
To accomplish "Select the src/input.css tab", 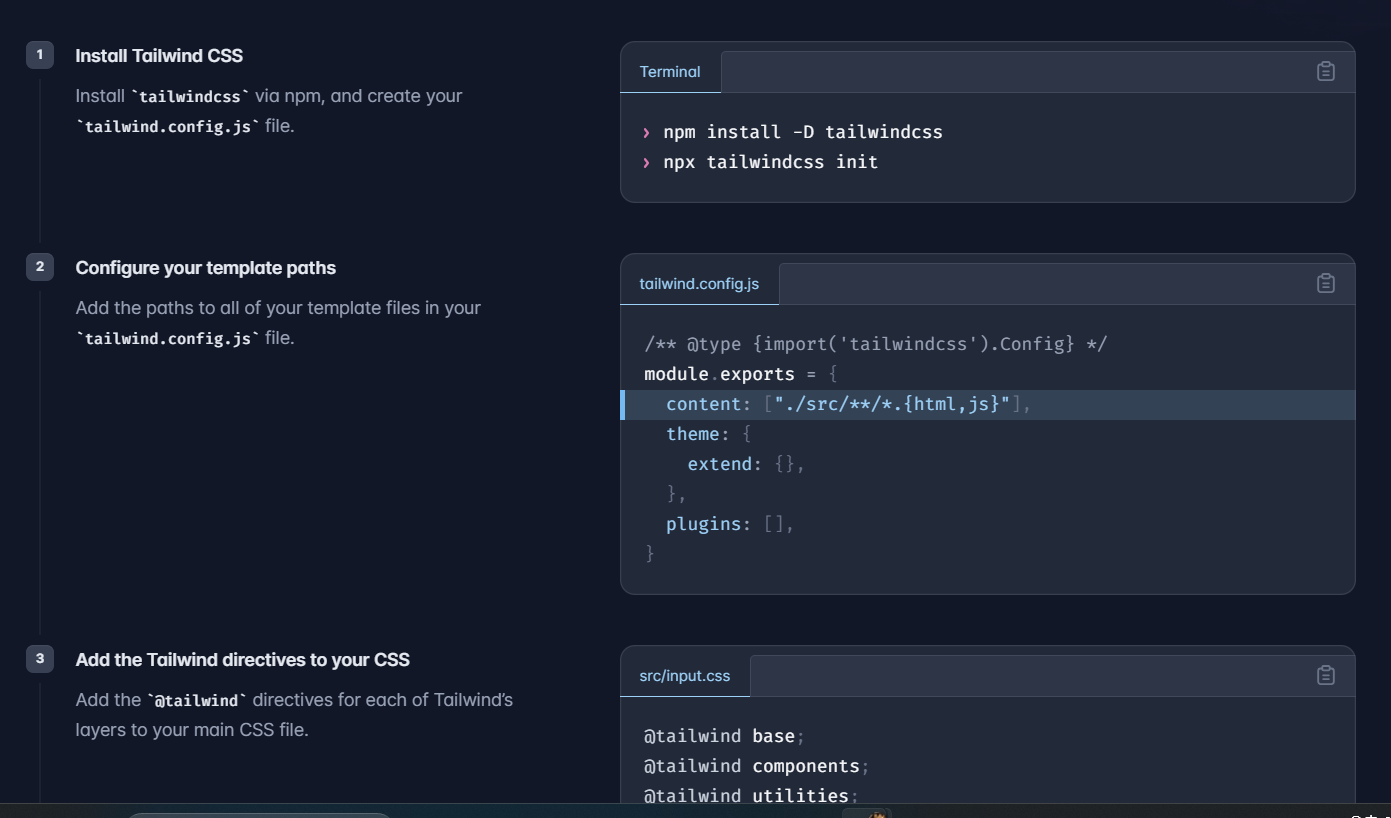I will click(x=685, y=676).
